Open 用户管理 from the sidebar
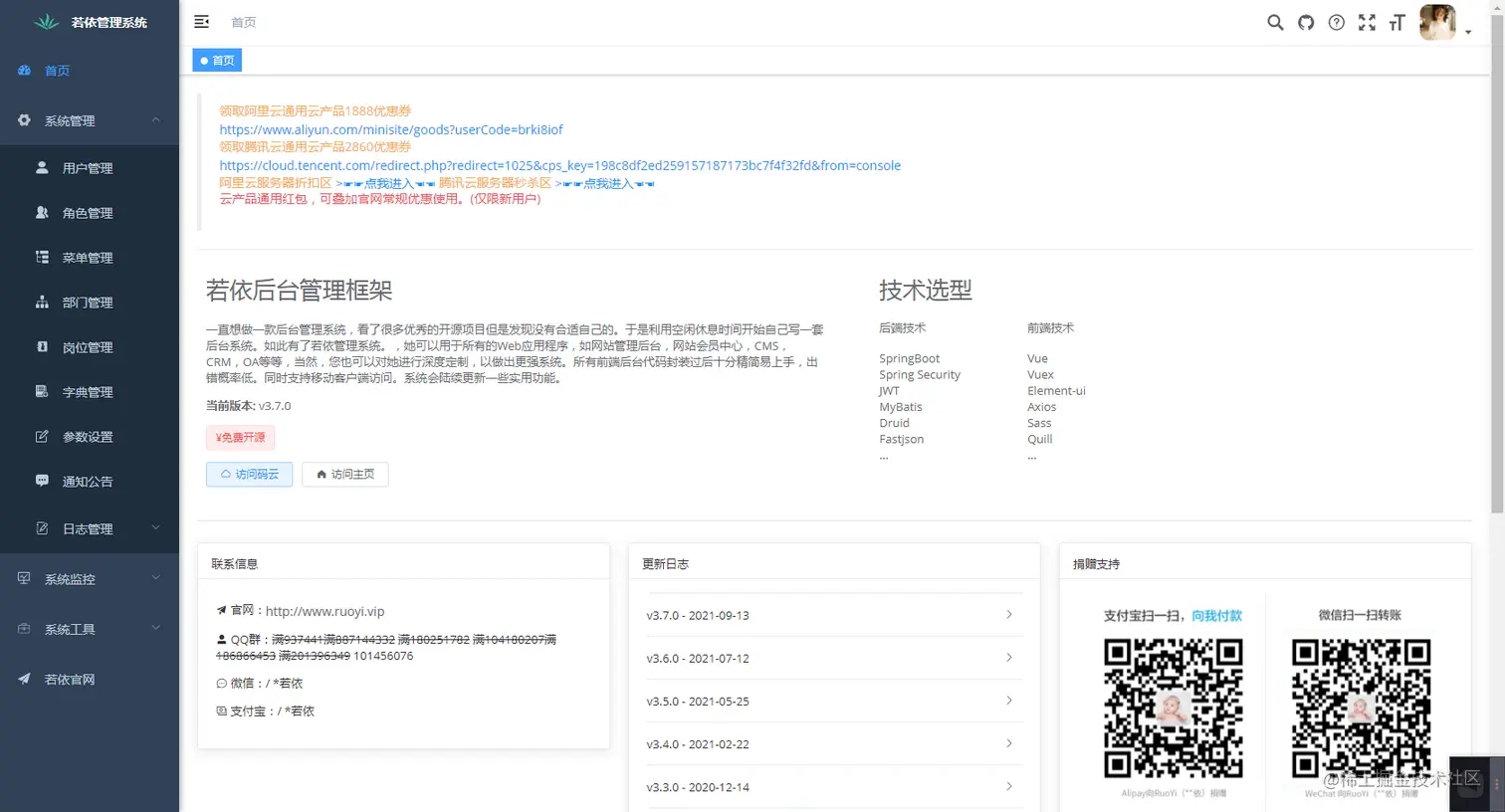This screenshot has width=1505, height=812. pos(90,167)
